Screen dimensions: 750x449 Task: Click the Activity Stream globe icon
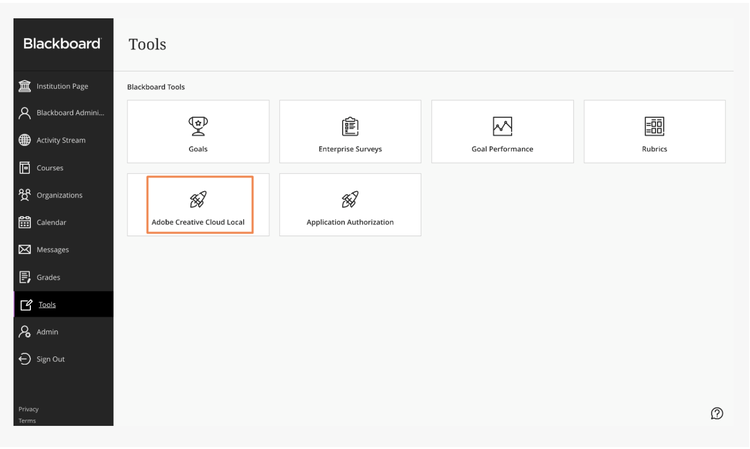click(x=25, y=140)
